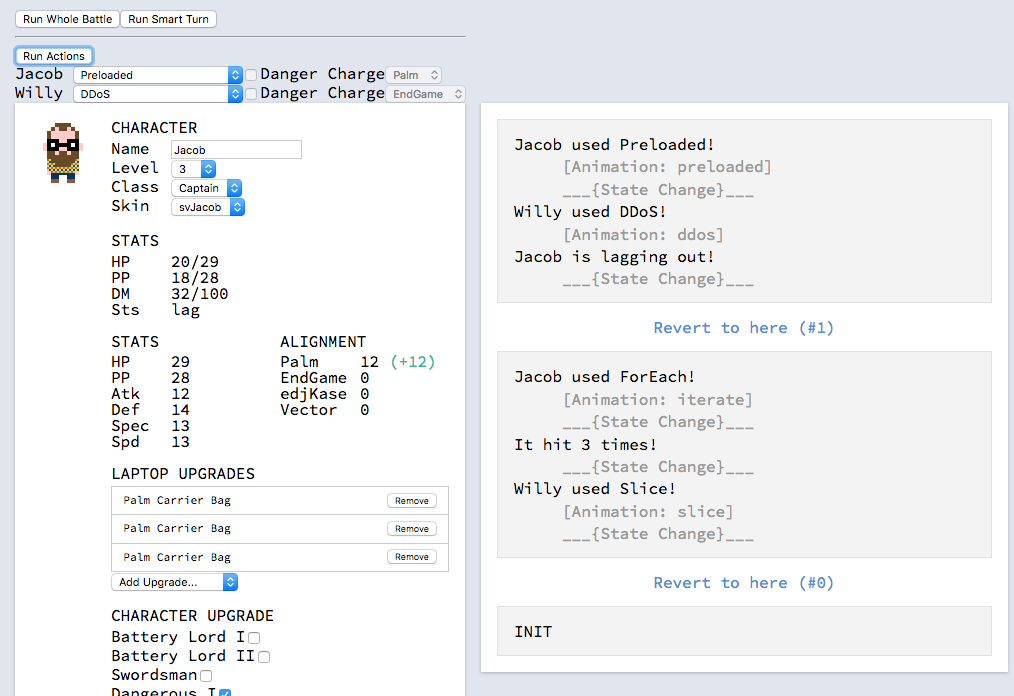Image resolution: width=1014 pixels, height=696 pixels.
Task: Remove the last Palm Carrier Bag upgrade
Action: (412, 557)
